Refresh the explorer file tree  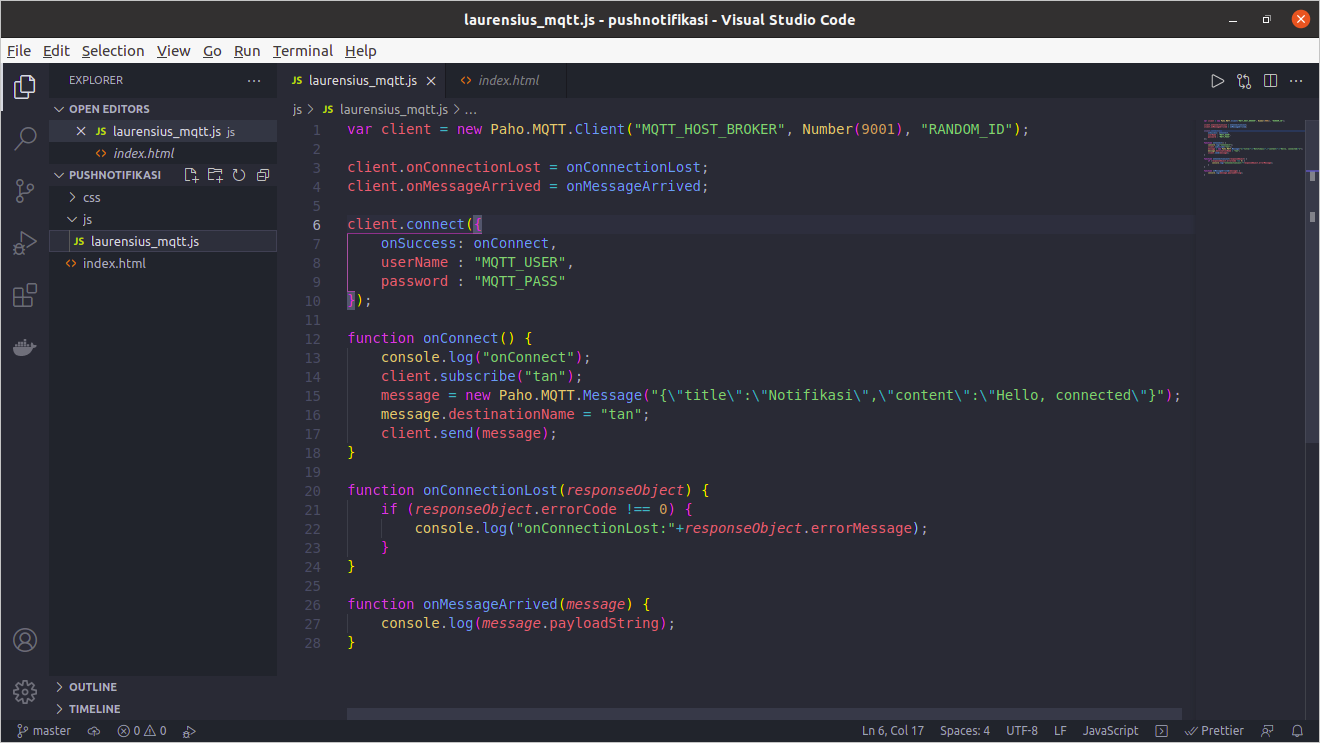[x=239, y=175]
